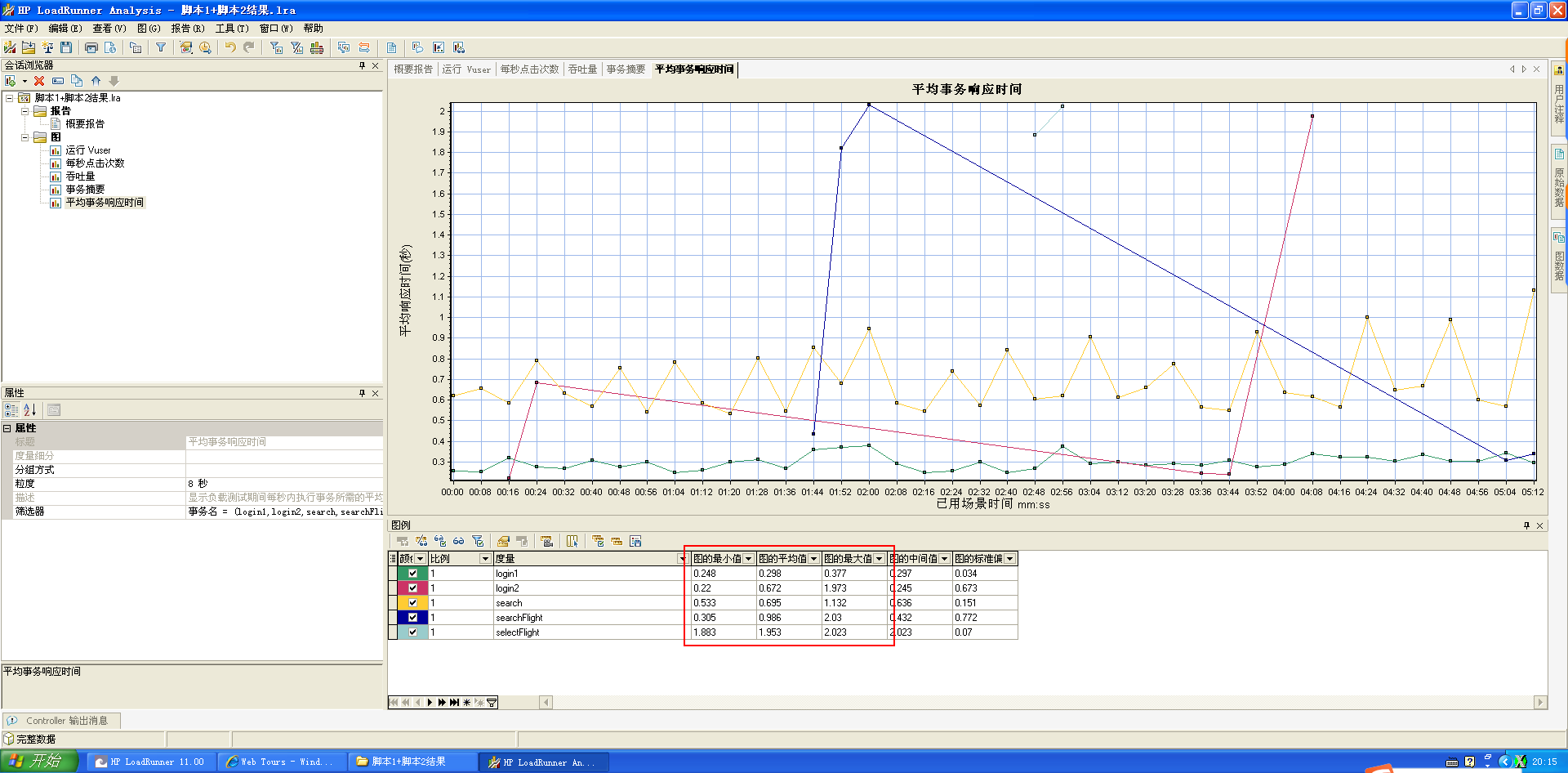1568x773 pixels.
Task: Select 每秒点击次数 in the session tree
Action: pos(95,163)
